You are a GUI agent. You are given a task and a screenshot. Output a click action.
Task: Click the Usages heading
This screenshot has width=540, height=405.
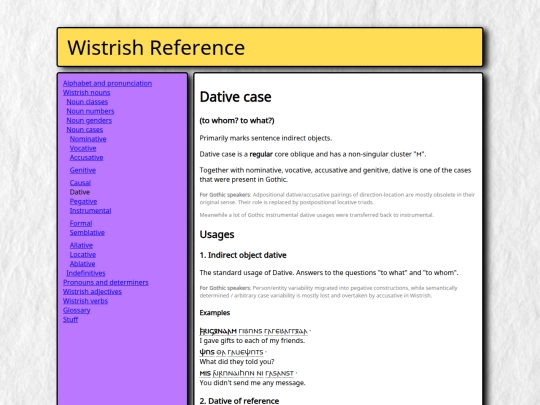point(217,235)
